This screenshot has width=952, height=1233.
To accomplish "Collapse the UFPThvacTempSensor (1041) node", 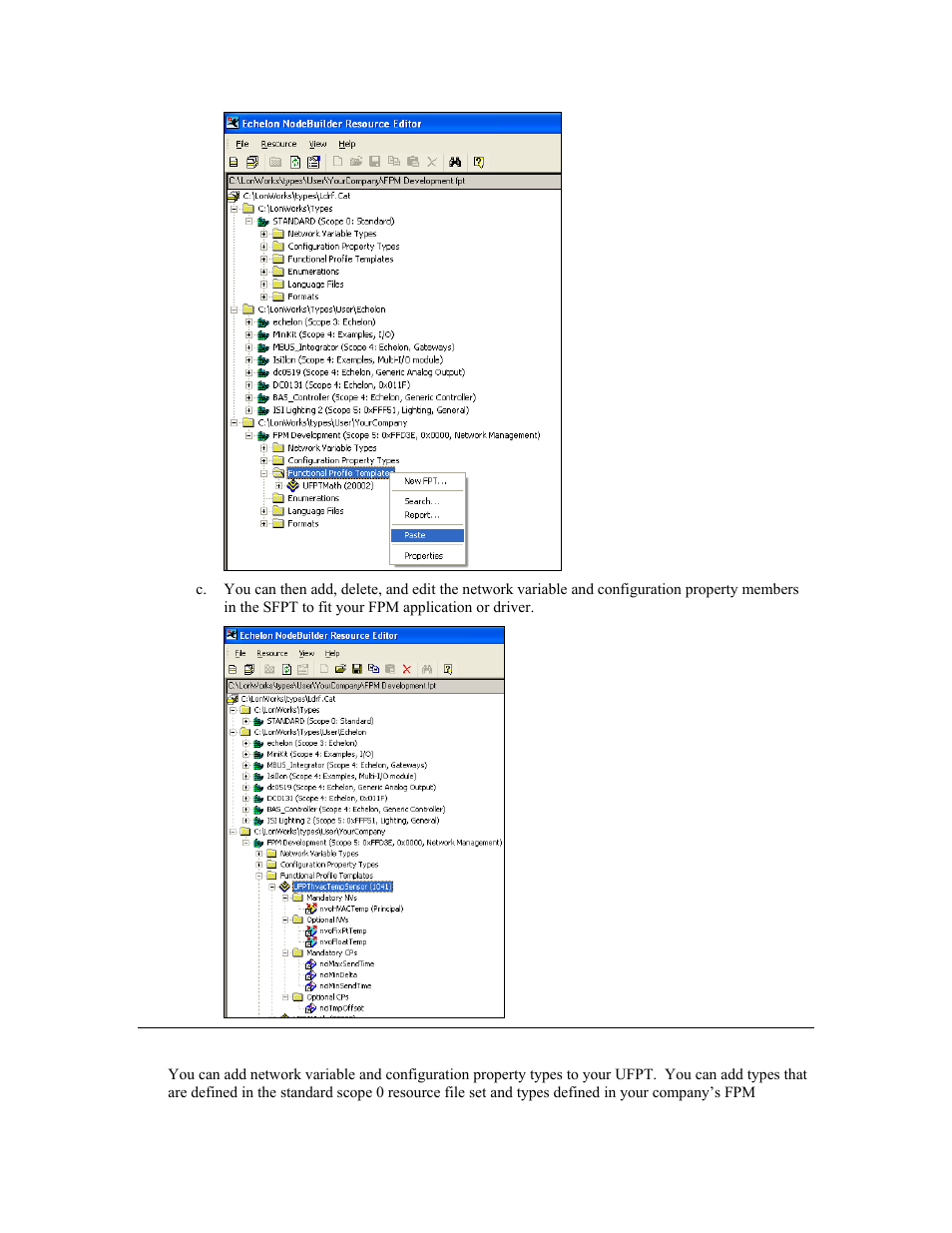I will tap(271, 887).
